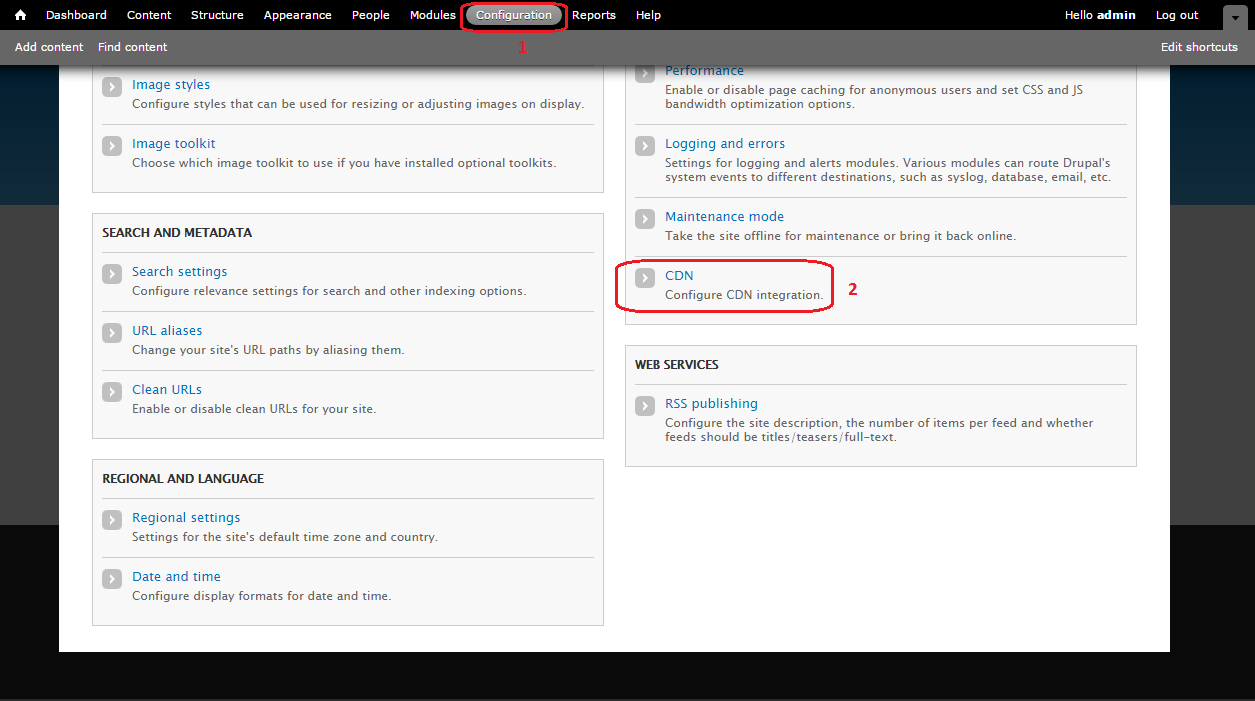The width and height of the screenshot is (1255, 701).
Task: Open RSS publishing settings
Action: [x=711, y=404]
